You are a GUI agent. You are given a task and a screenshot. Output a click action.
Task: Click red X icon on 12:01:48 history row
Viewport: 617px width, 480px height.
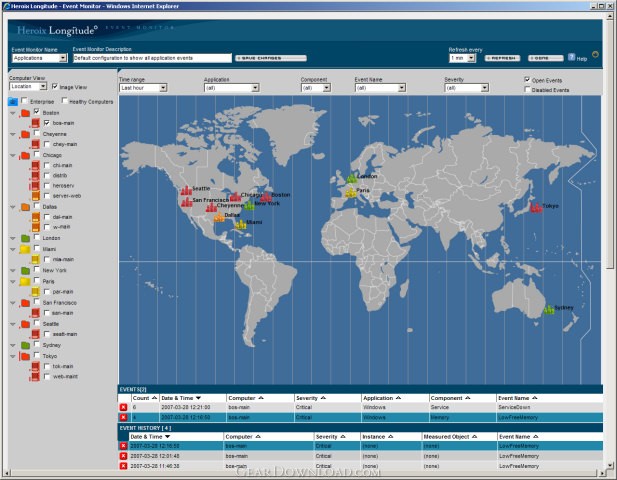point(123,456)
